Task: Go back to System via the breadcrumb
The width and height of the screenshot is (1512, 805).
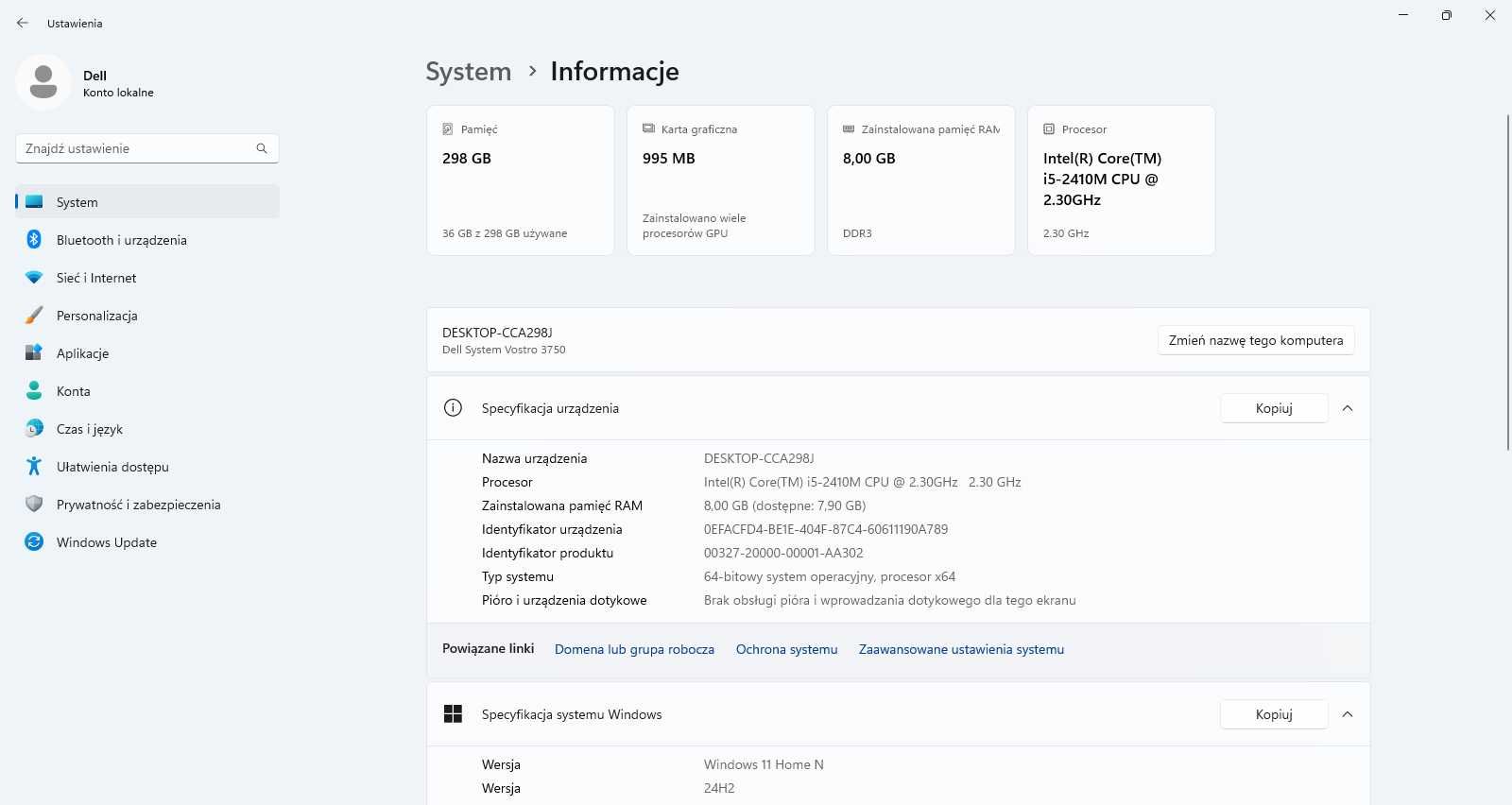Action: click(468, 72)
